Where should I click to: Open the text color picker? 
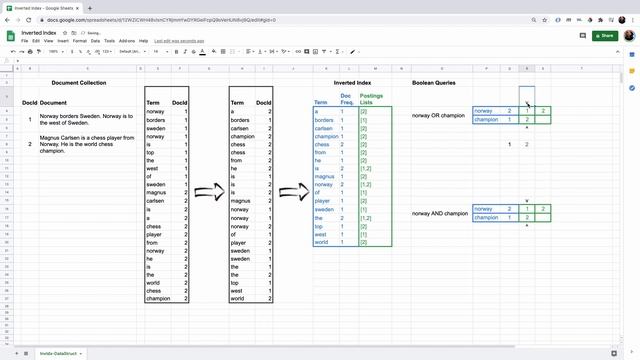click(x=202, y=52)
